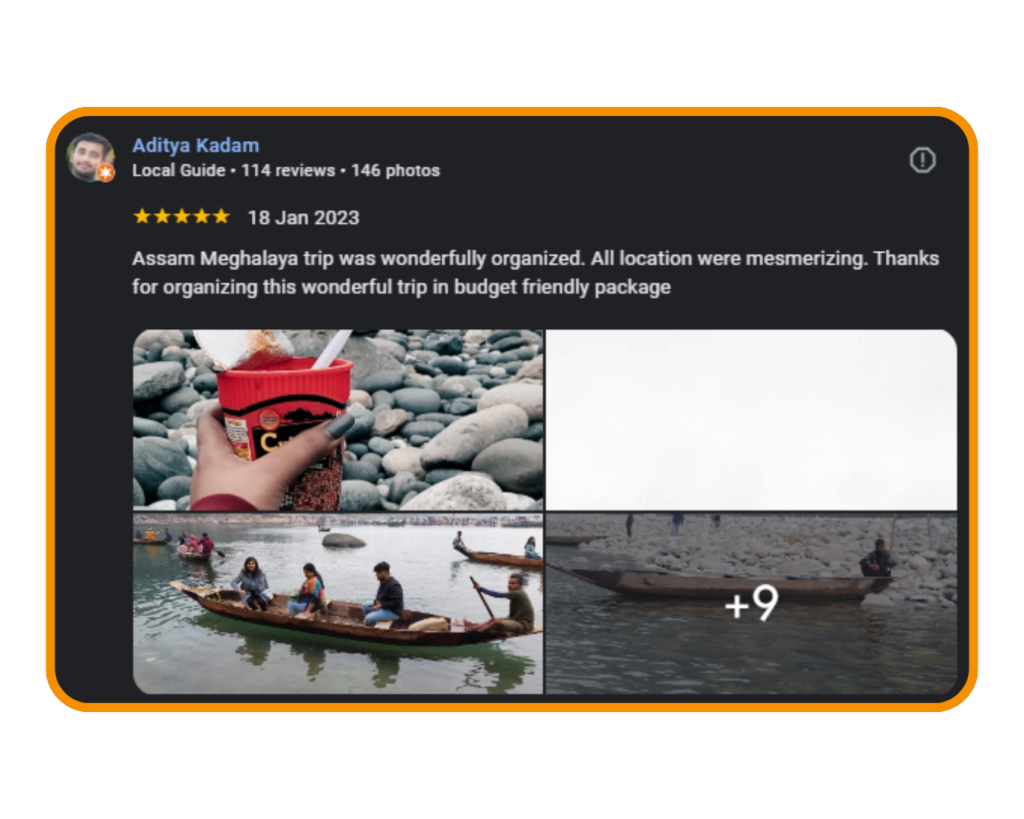This screenshot has height=819, width=1024.
Task: Open the blank white sky photo
Action: coord(751,419)
